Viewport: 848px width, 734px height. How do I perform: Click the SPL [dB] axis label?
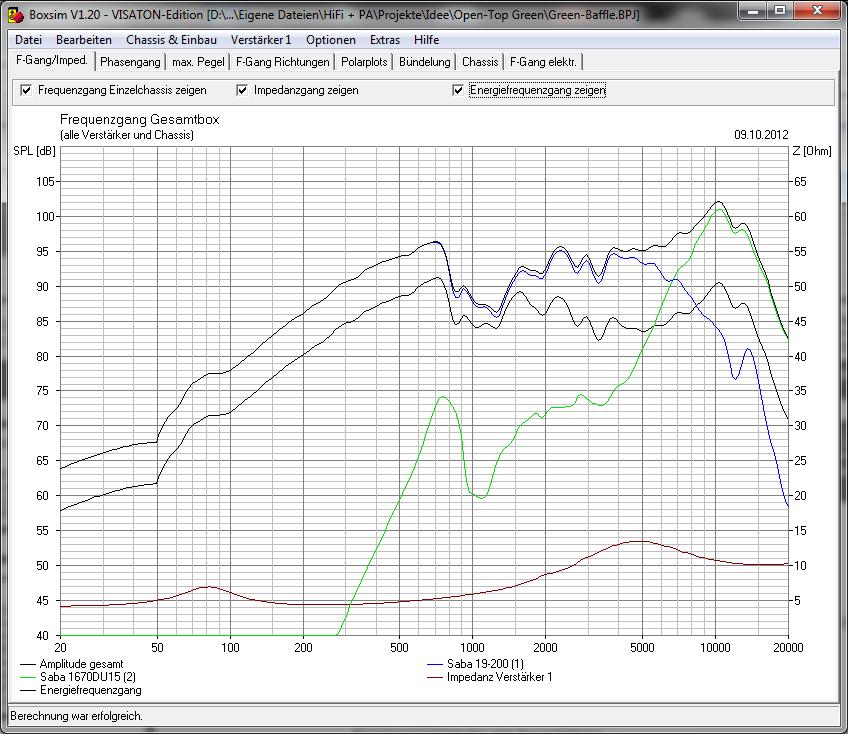coord(34,151)
